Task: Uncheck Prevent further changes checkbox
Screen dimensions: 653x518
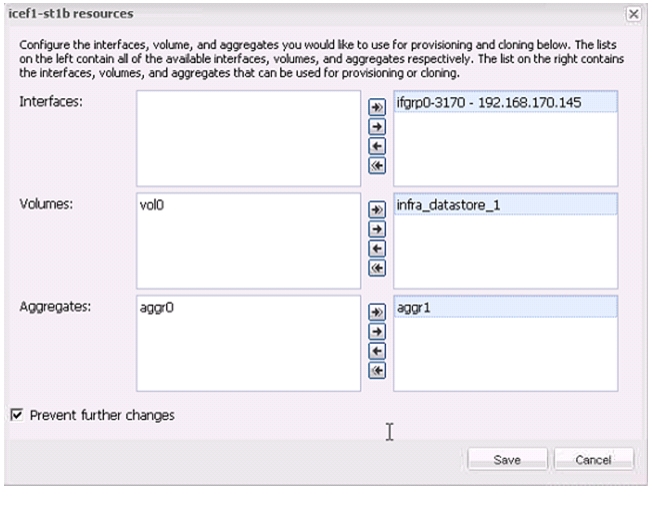Action: click(17, 415)
